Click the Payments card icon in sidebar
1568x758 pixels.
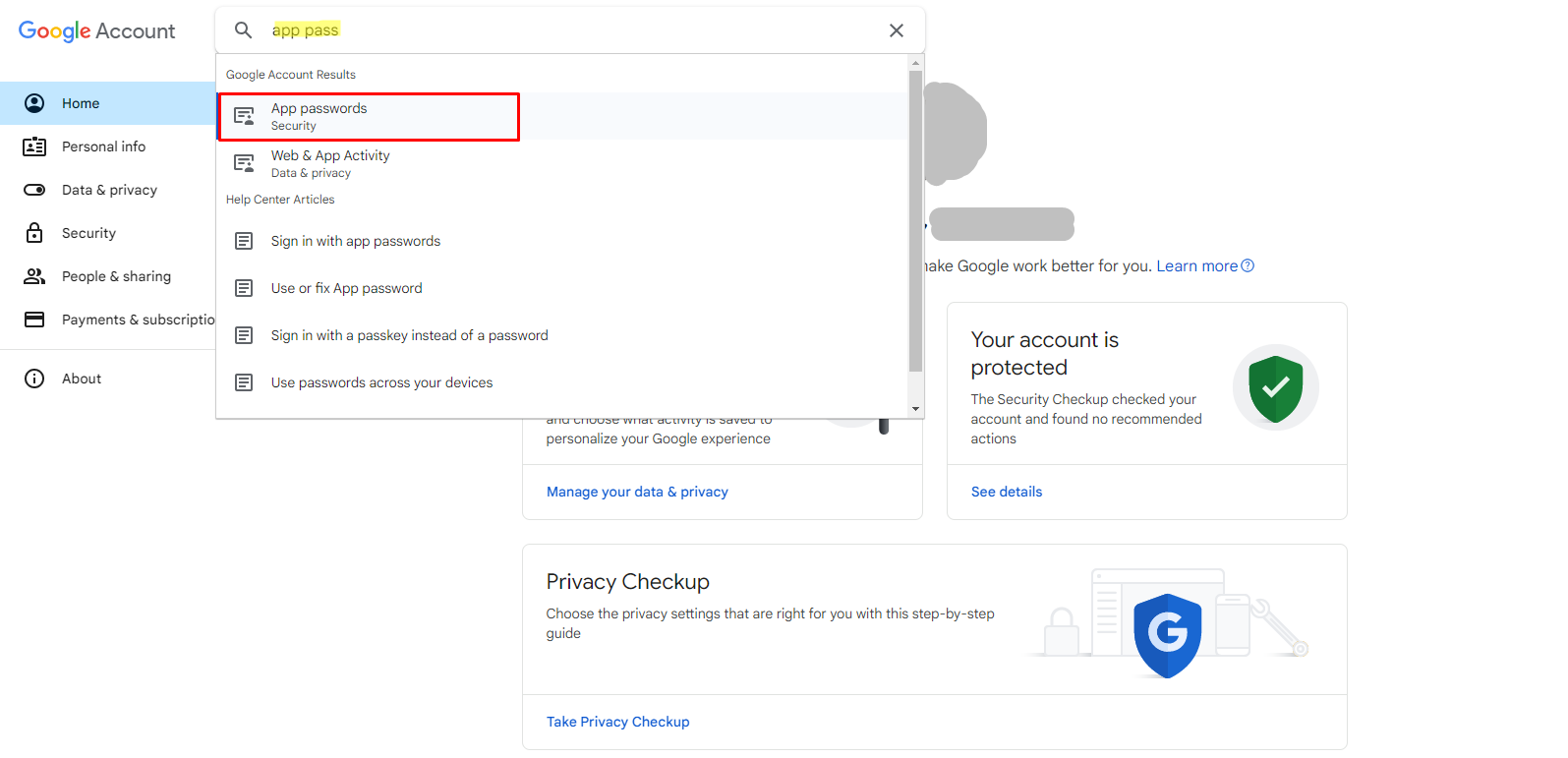(x=34, y=320)
